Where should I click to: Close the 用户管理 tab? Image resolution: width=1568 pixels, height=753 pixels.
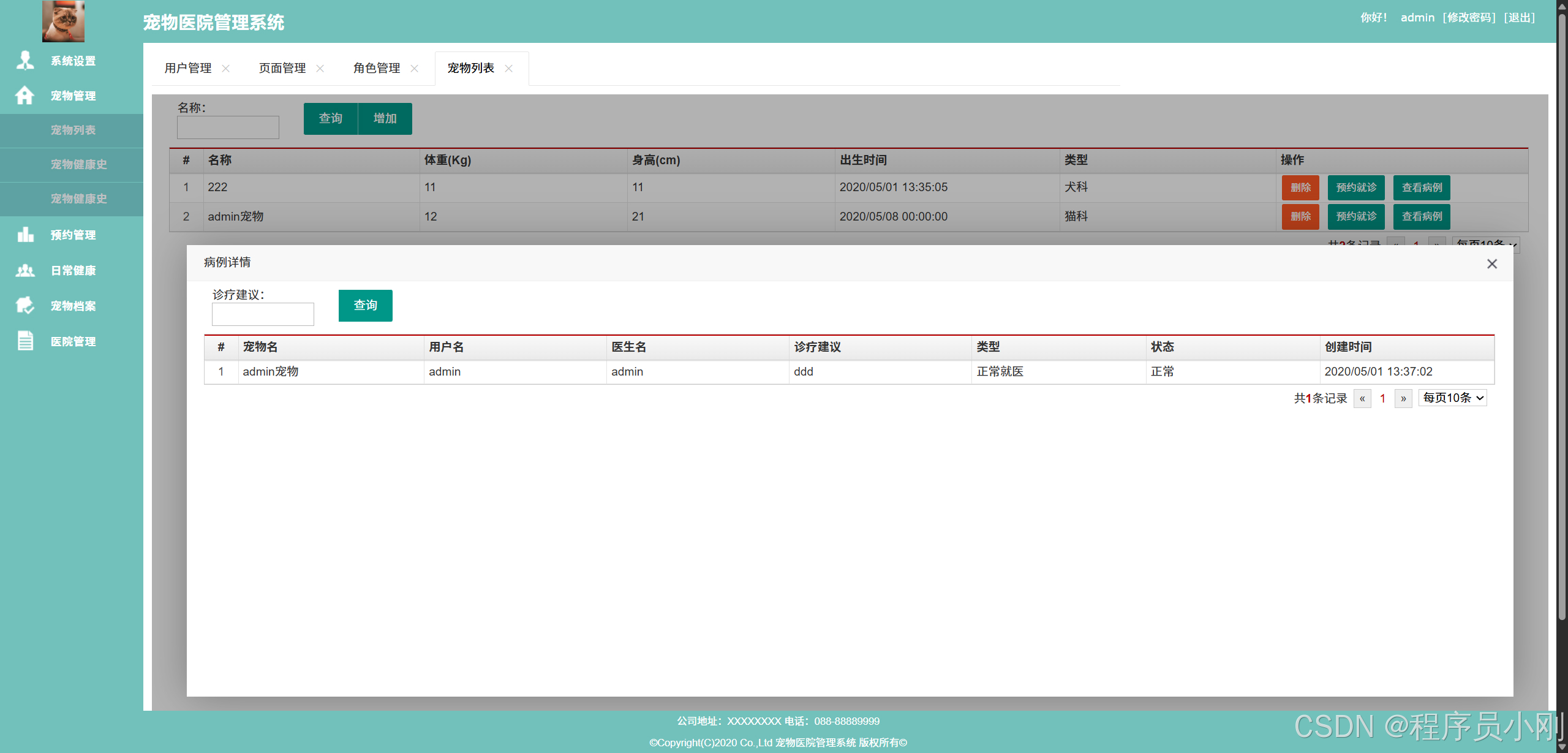(225, 69)
